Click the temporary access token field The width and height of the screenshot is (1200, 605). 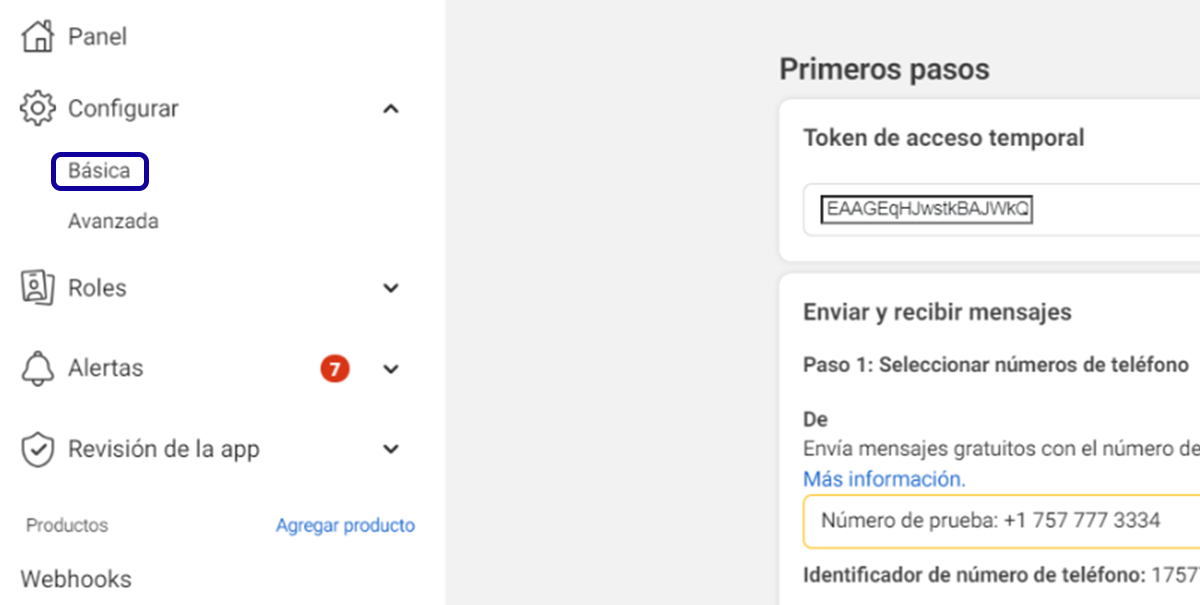click(x=1000, y=210)
